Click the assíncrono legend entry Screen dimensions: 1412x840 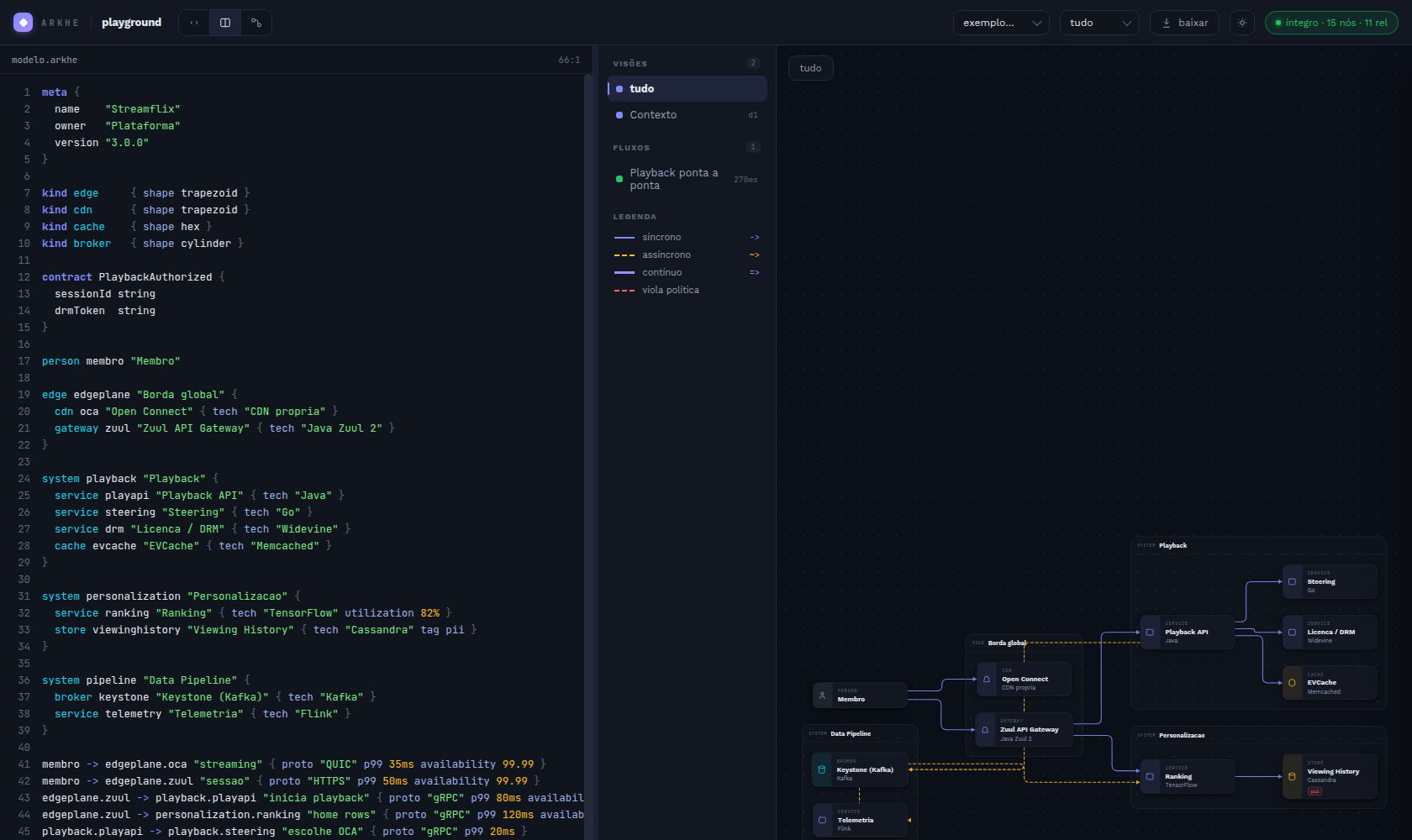click(687, 255)
